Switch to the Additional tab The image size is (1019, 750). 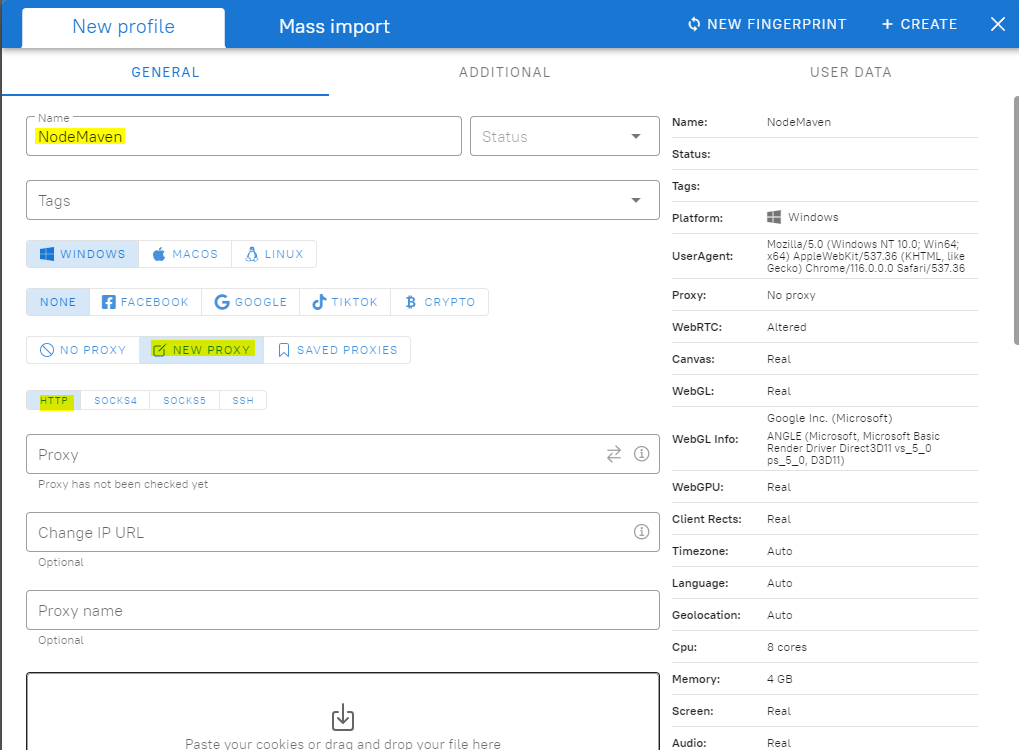[504, 72]
